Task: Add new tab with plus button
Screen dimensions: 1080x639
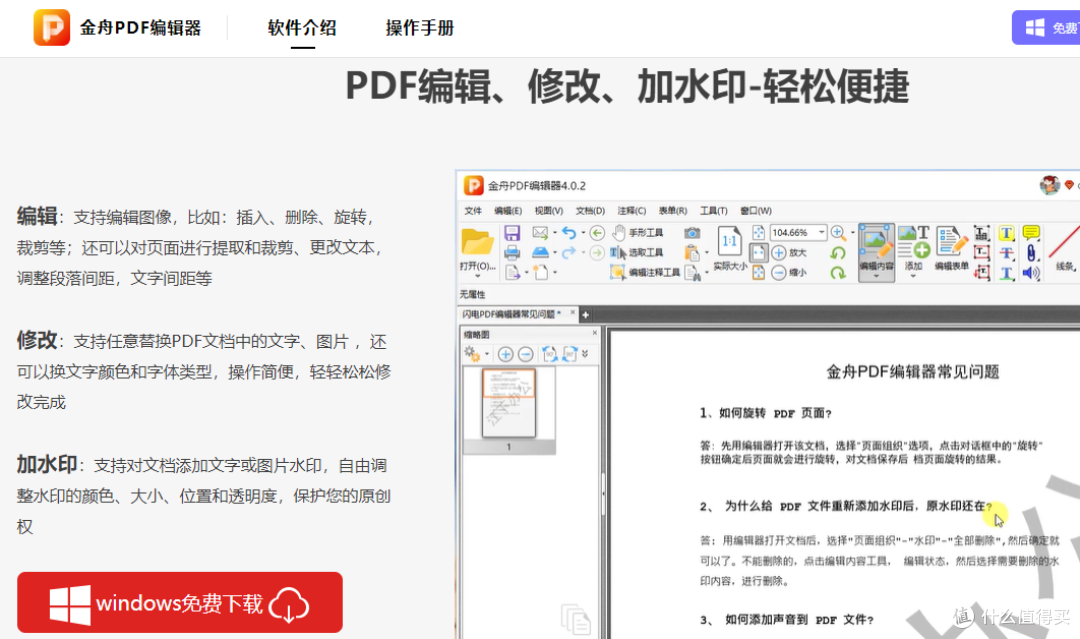Action: point(585,315)
